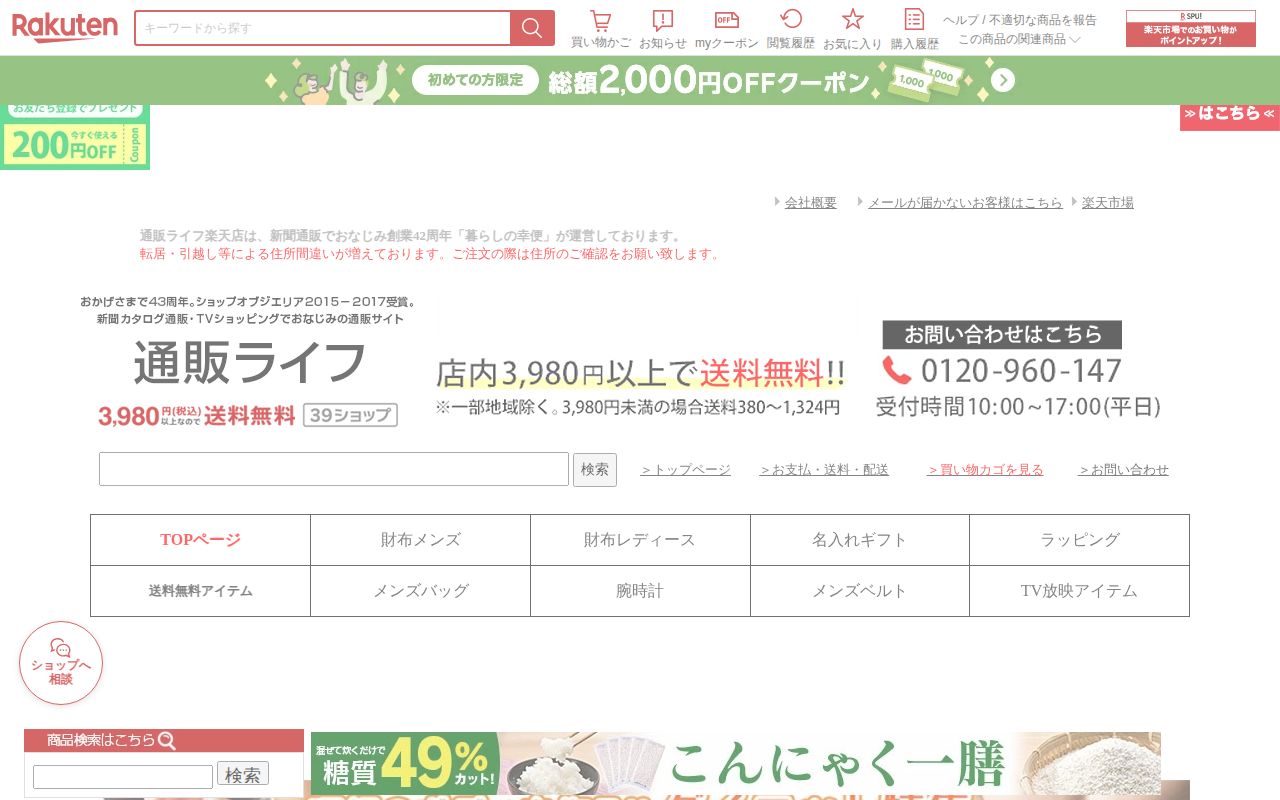Click the ヘルプ link

pyautogui.click(x=960, y=20)
